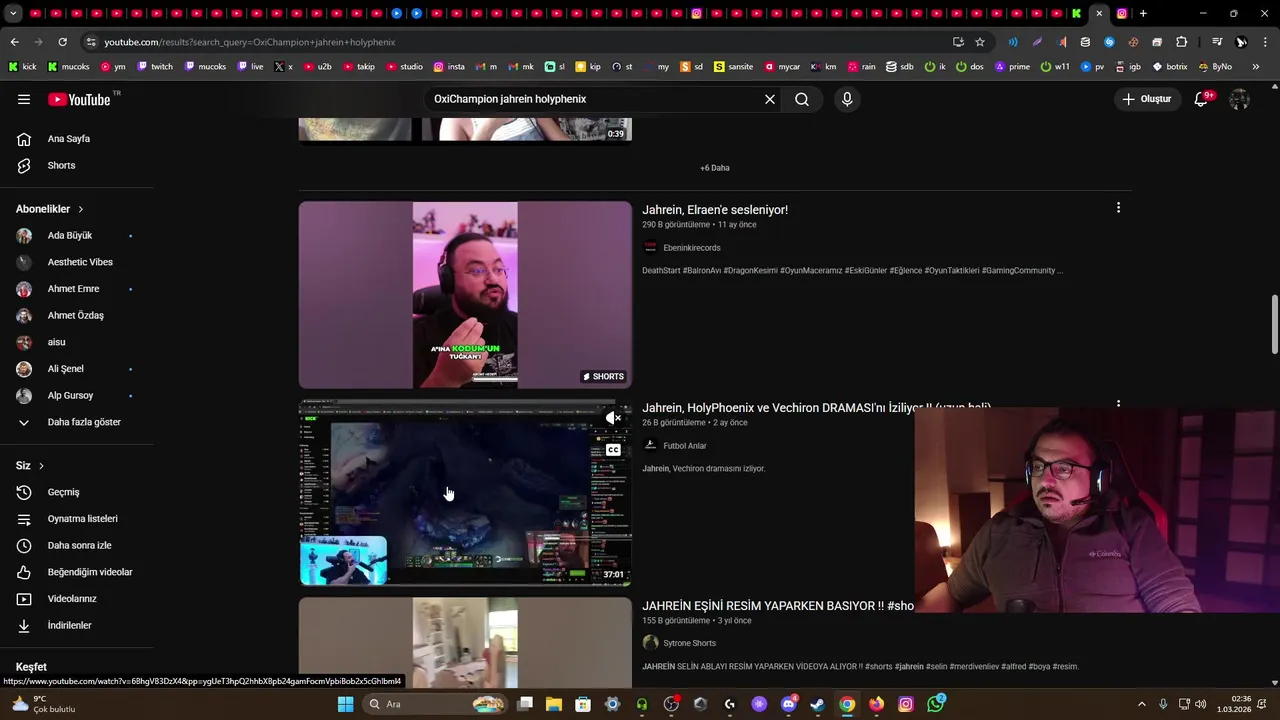Open the new tab plus button
Viewport: 1280px width, 720px height.
[1143, 13]
